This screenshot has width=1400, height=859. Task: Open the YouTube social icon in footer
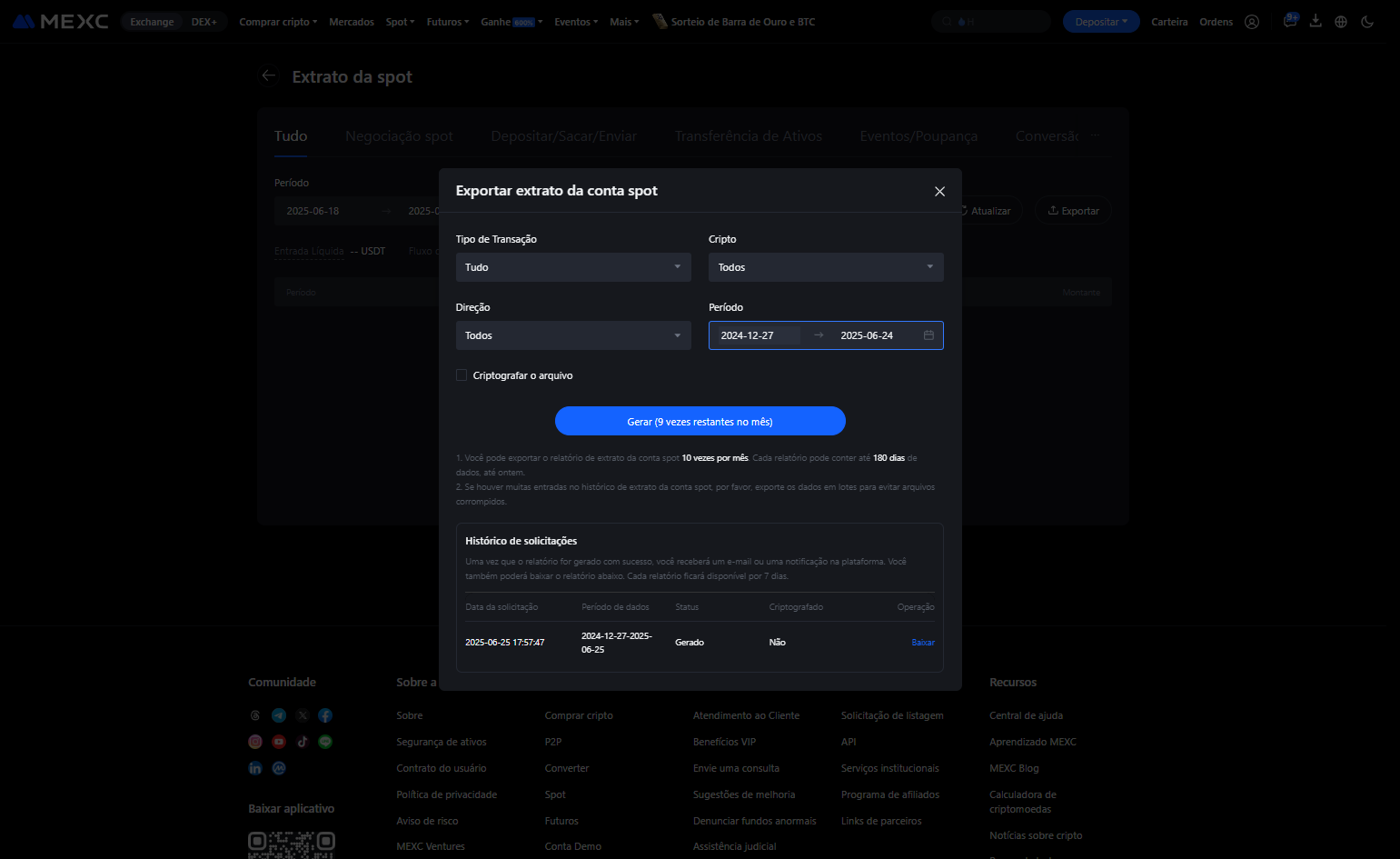(x=279, y=742)
